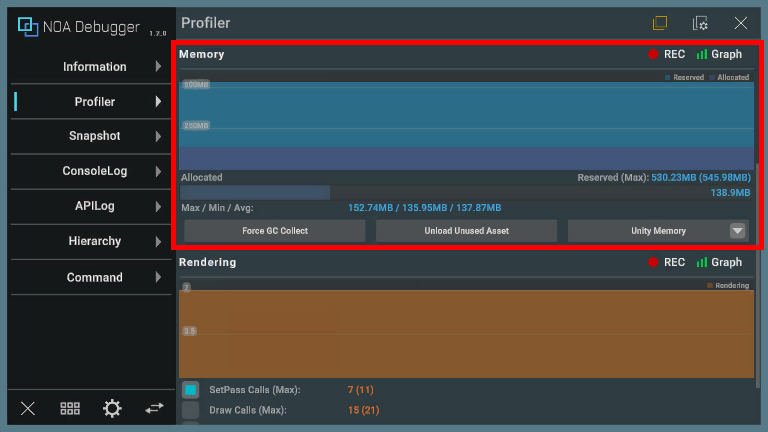Close the debugger with the bottom-left X icon
768x432 pixels.
click(x=28, y=408)
